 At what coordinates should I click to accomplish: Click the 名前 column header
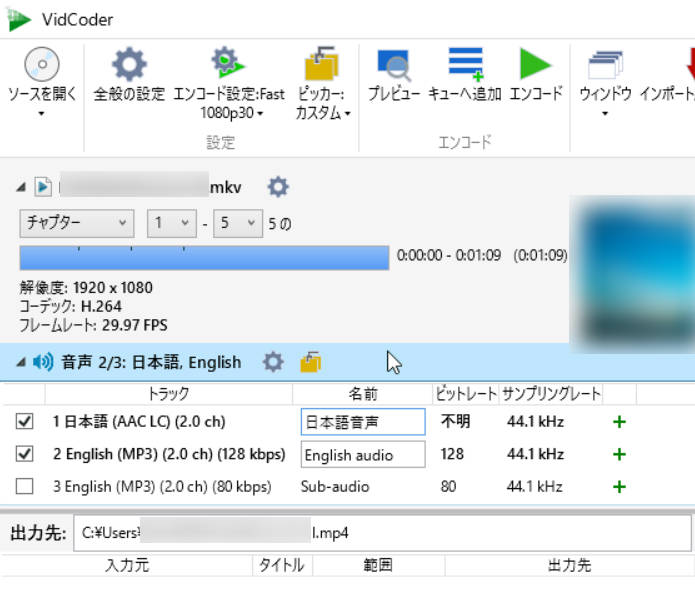363,394
